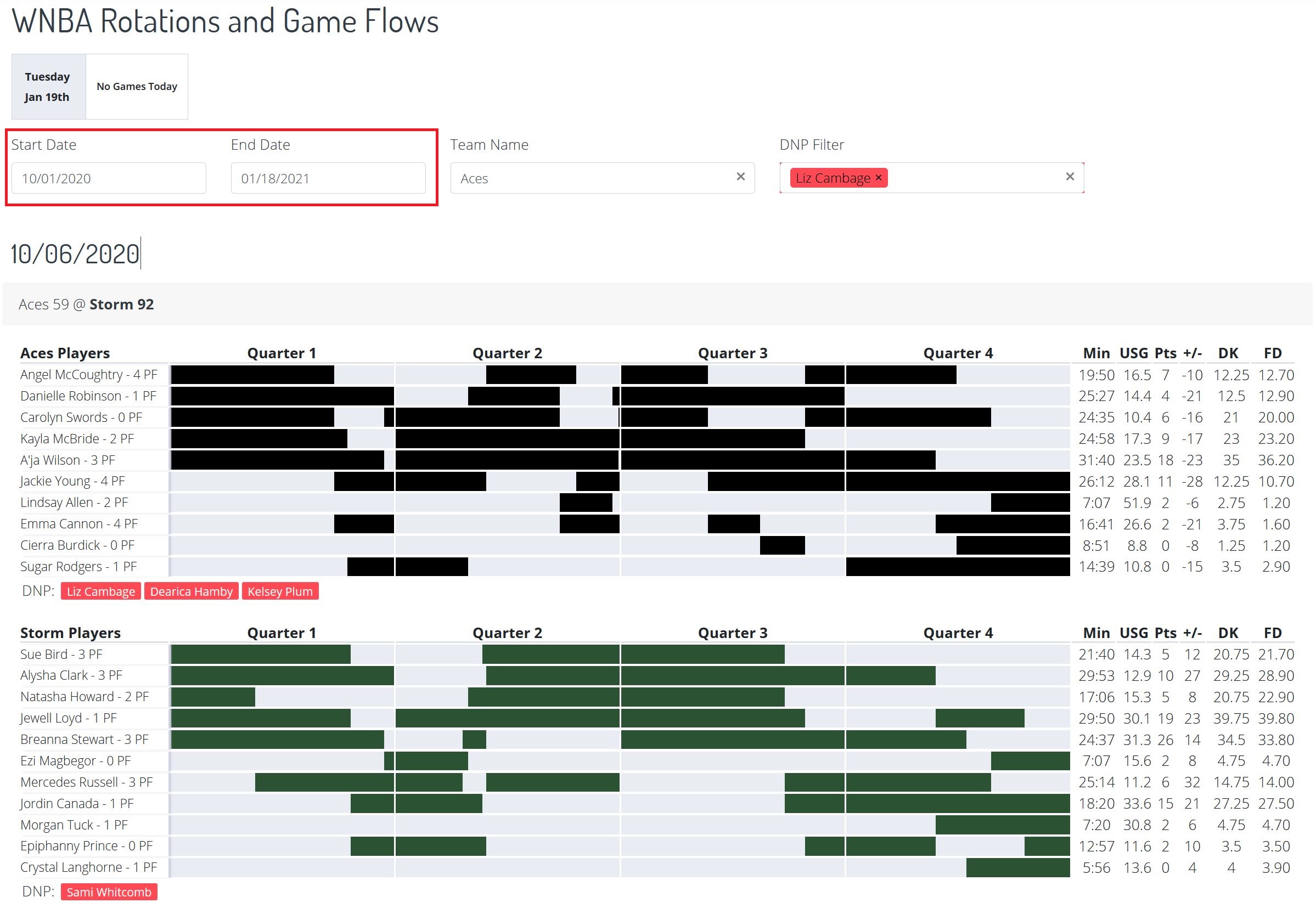Viewport: 1316px width, 914px height.
Task: Select the Tuesday Jan 19th date tab
Action: (x=48, y=87)
